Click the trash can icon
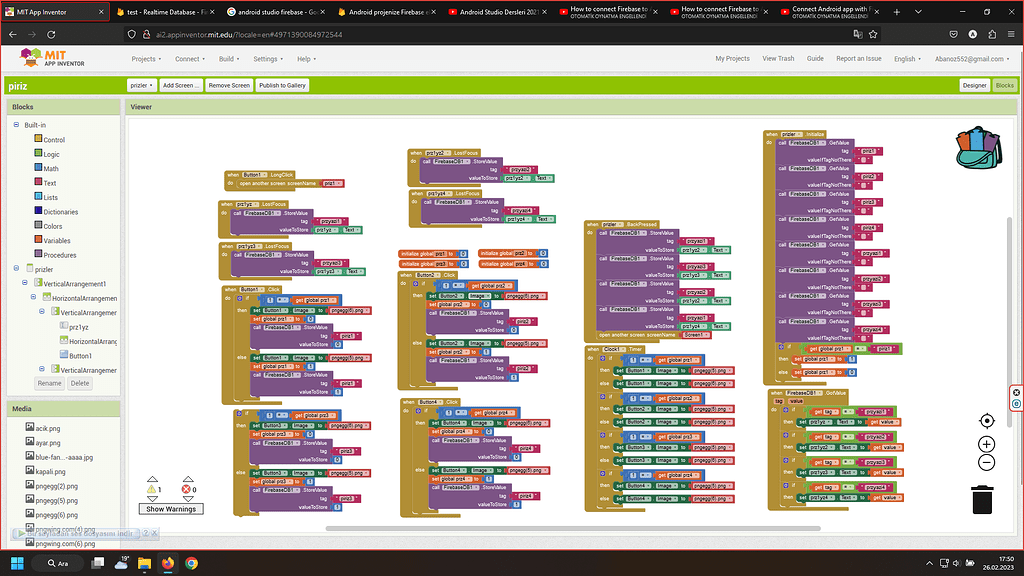1024x576 pixels. pyautogui.click(x=983, y=497)
